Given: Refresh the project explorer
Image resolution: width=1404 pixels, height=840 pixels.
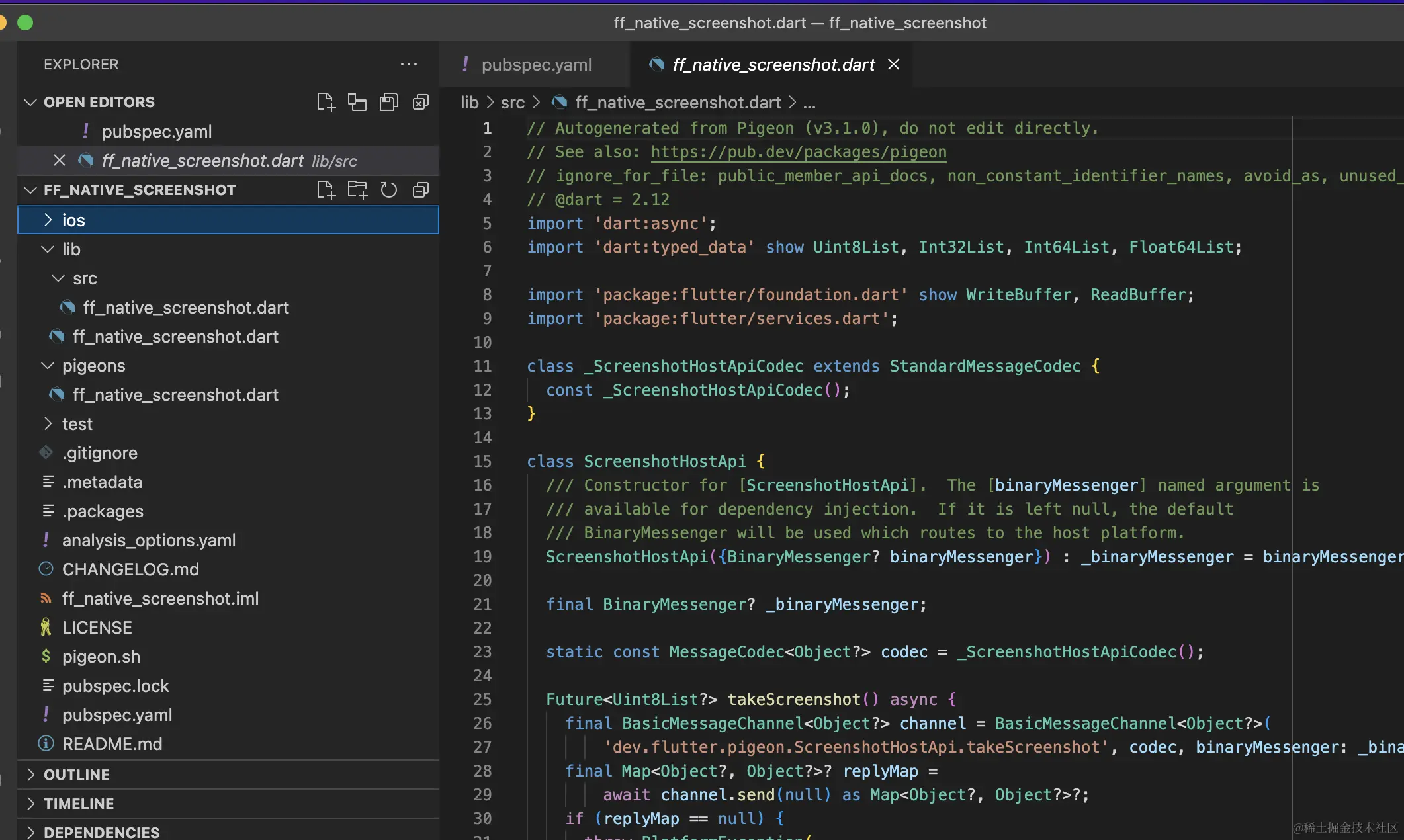Looking at the screenshot, I should point(389,190).
